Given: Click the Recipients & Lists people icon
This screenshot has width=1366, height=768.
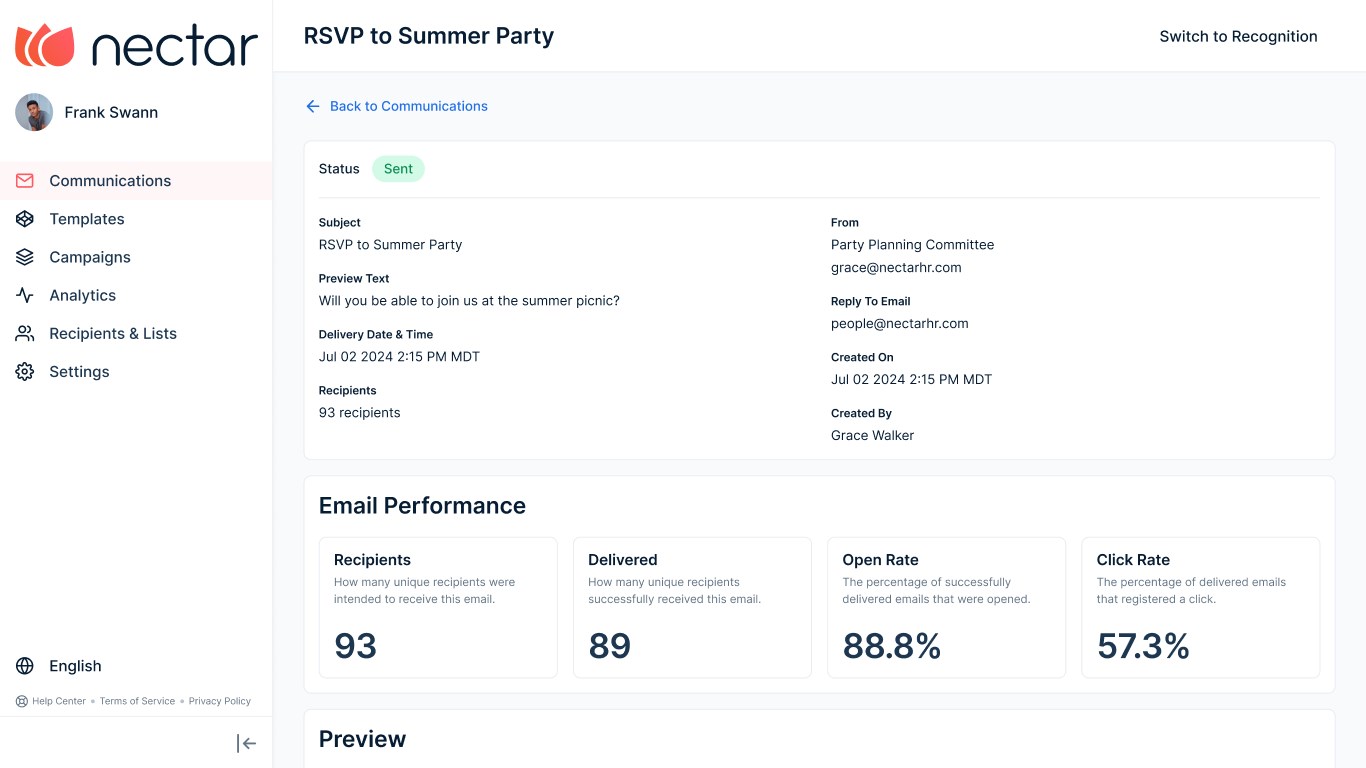Looking at the screenshot, I should [x=25, y=333].
